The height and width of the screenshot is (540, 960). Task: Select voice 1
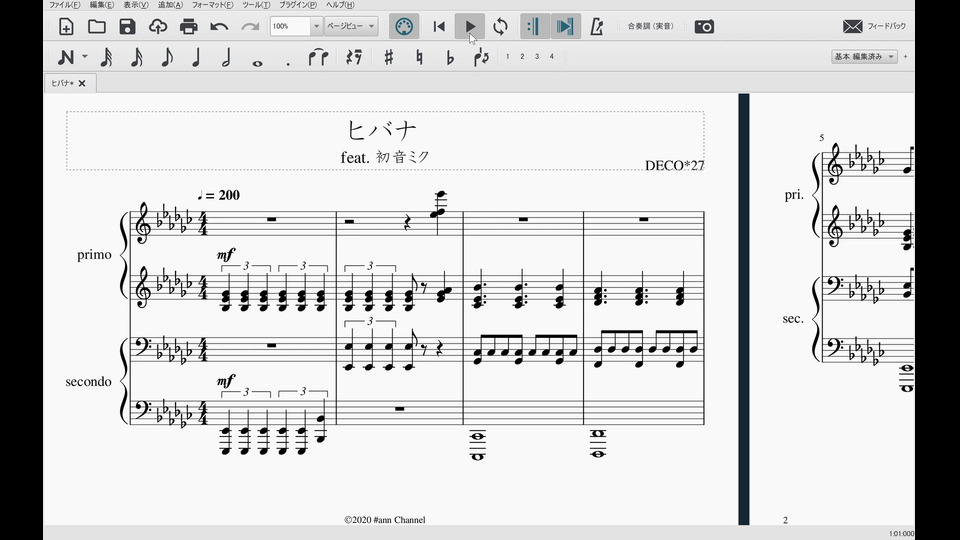(508, 56)
